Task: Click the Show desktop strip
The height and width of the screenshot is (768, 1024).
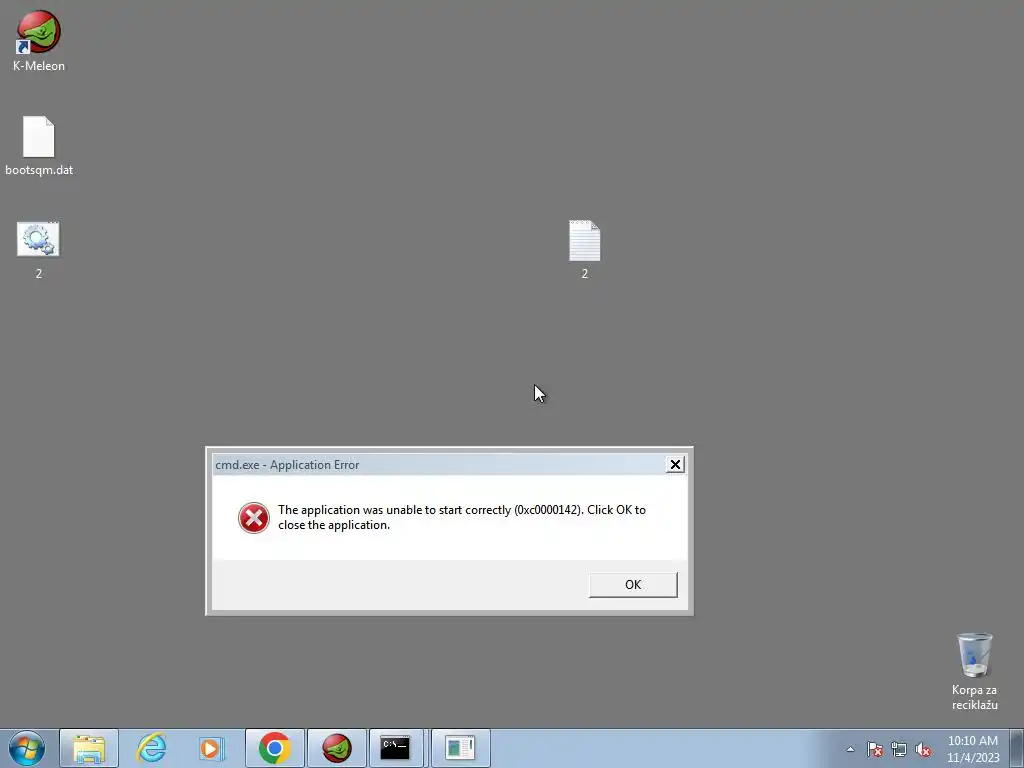Action: pos(1017,748)
